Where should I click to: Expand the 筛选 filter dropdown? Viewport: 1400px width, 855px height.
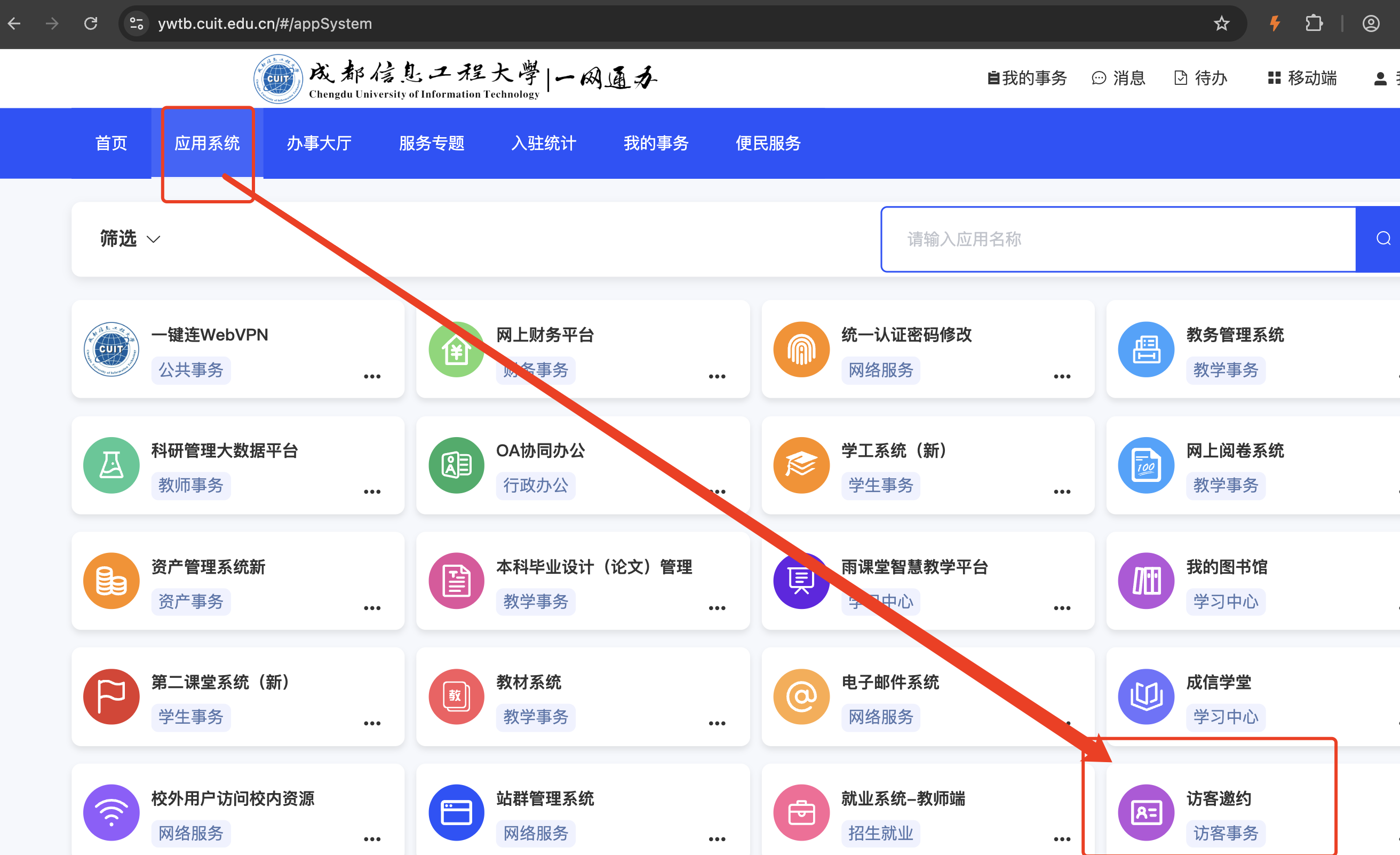pos(130,239)
